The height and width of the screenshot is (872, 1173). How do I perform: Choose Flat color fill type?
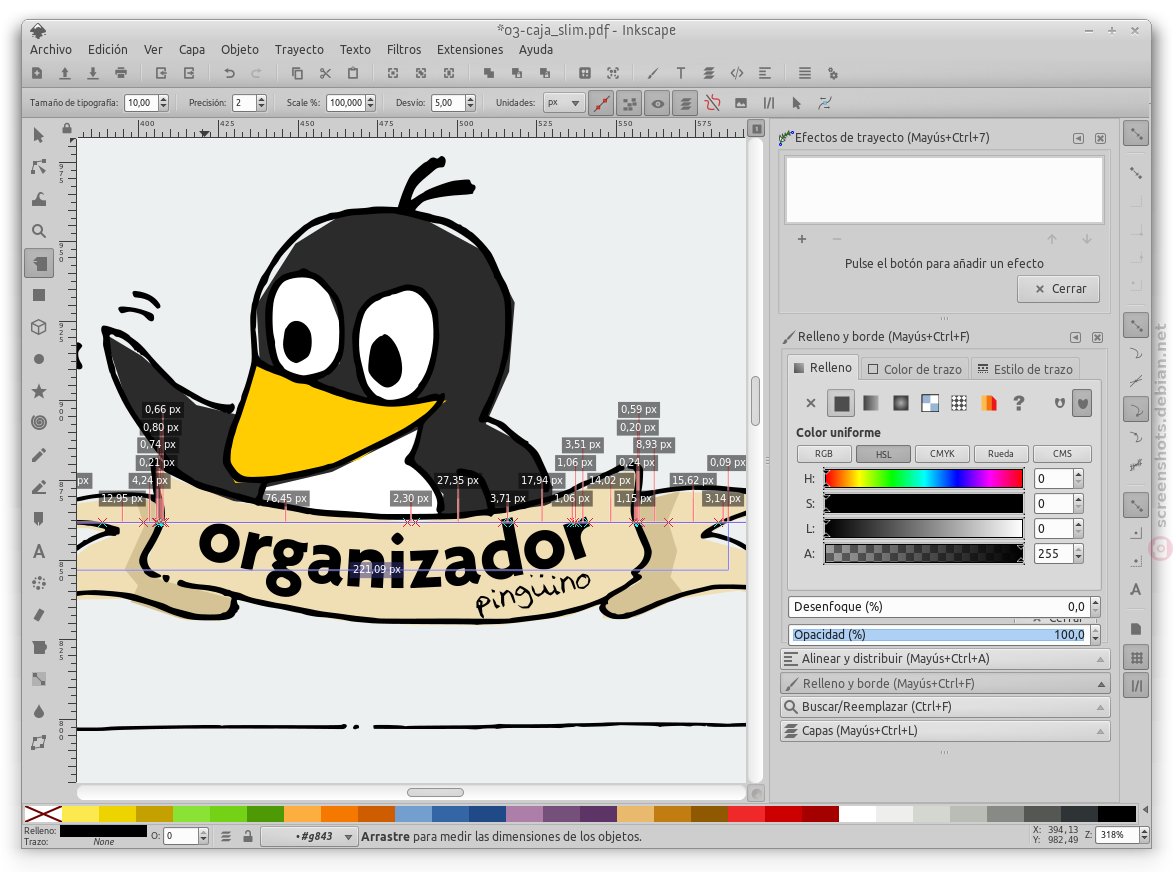(842, 404)
